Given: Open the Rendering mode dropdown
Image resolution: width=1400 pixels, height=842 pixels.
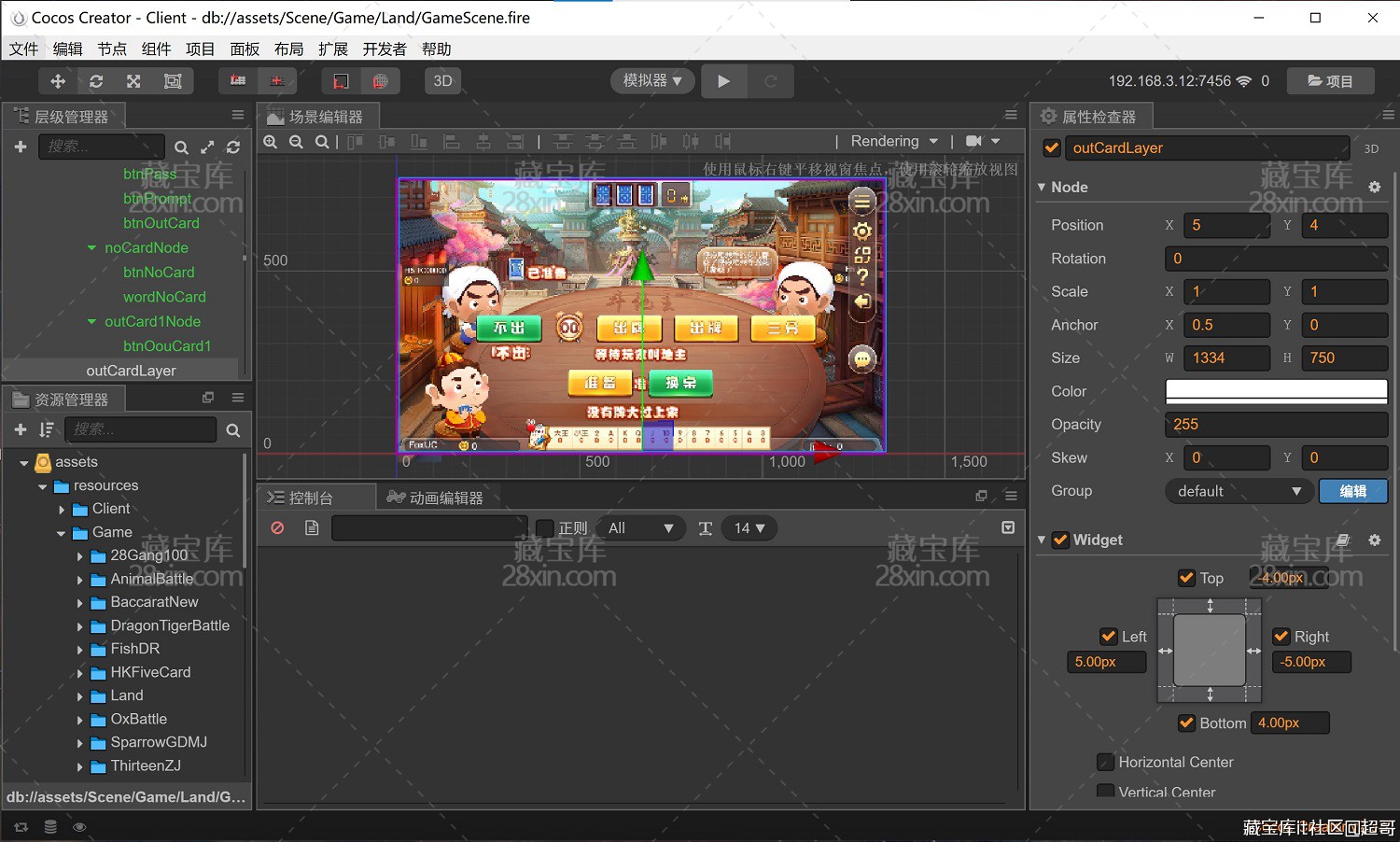Looking at the screenshot, I should point(894,141).
